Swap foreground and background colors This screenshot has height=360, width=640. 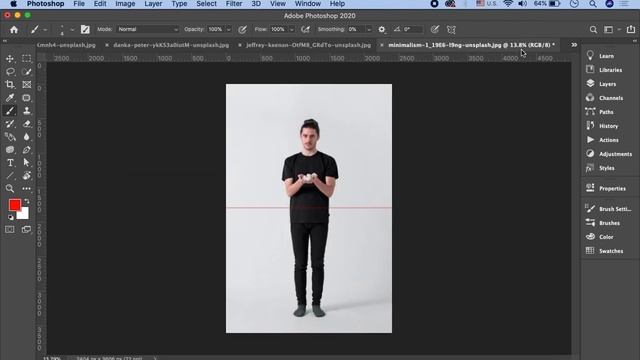[x=27, y=201]
